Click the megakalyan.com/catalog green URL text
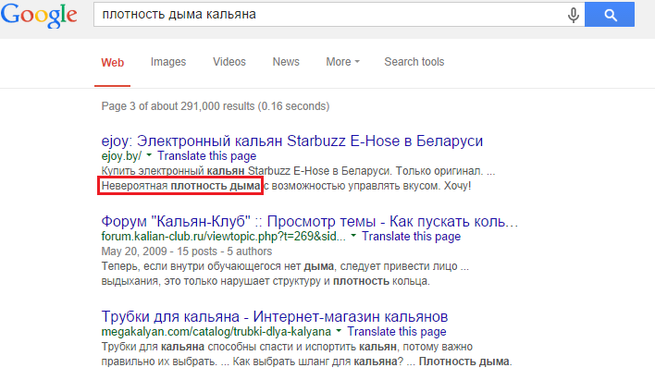The width and height of the screenshot is (655, 380). (x=216, y=332)
